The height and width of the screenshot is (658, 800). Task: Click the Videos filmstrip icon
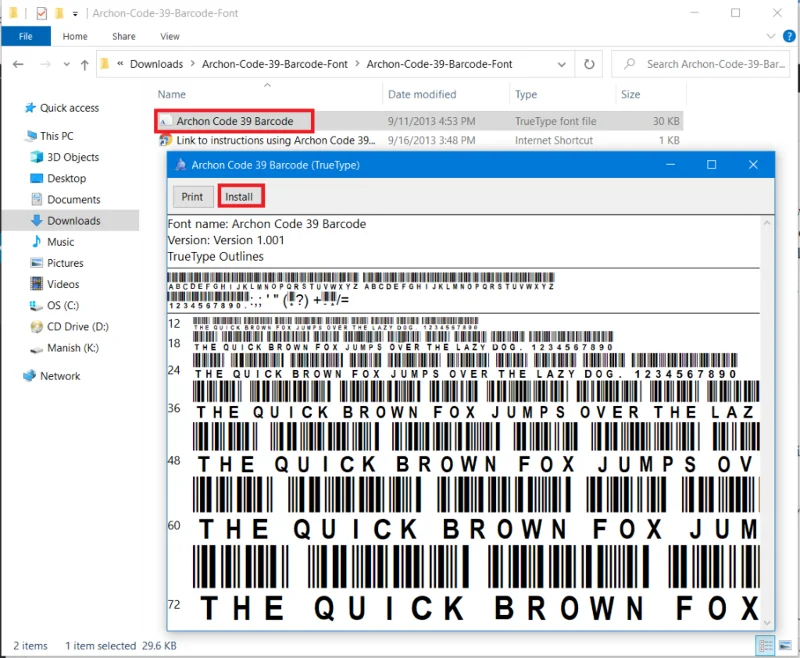click(x=36, y=284)
